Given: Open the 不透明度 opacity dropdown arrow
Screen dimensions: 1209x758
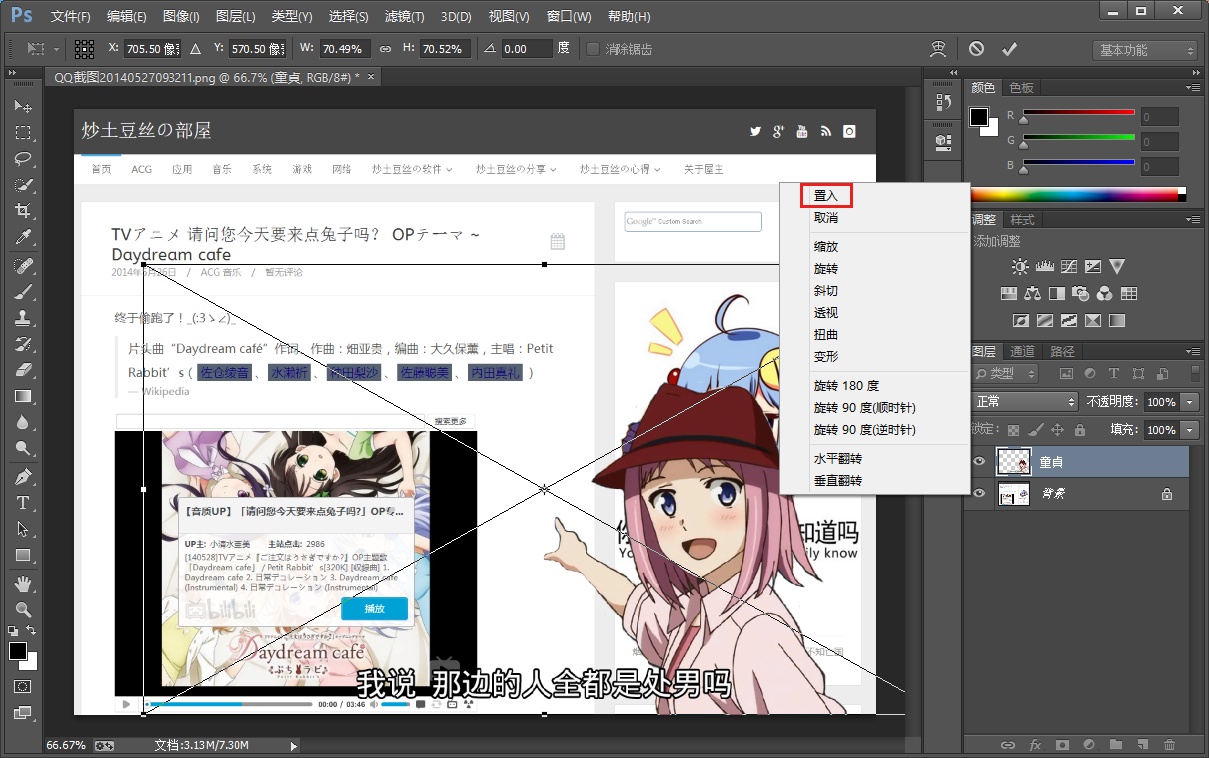Looking at the screenshot, I should pyautogui.click(x=1189, y=402).
